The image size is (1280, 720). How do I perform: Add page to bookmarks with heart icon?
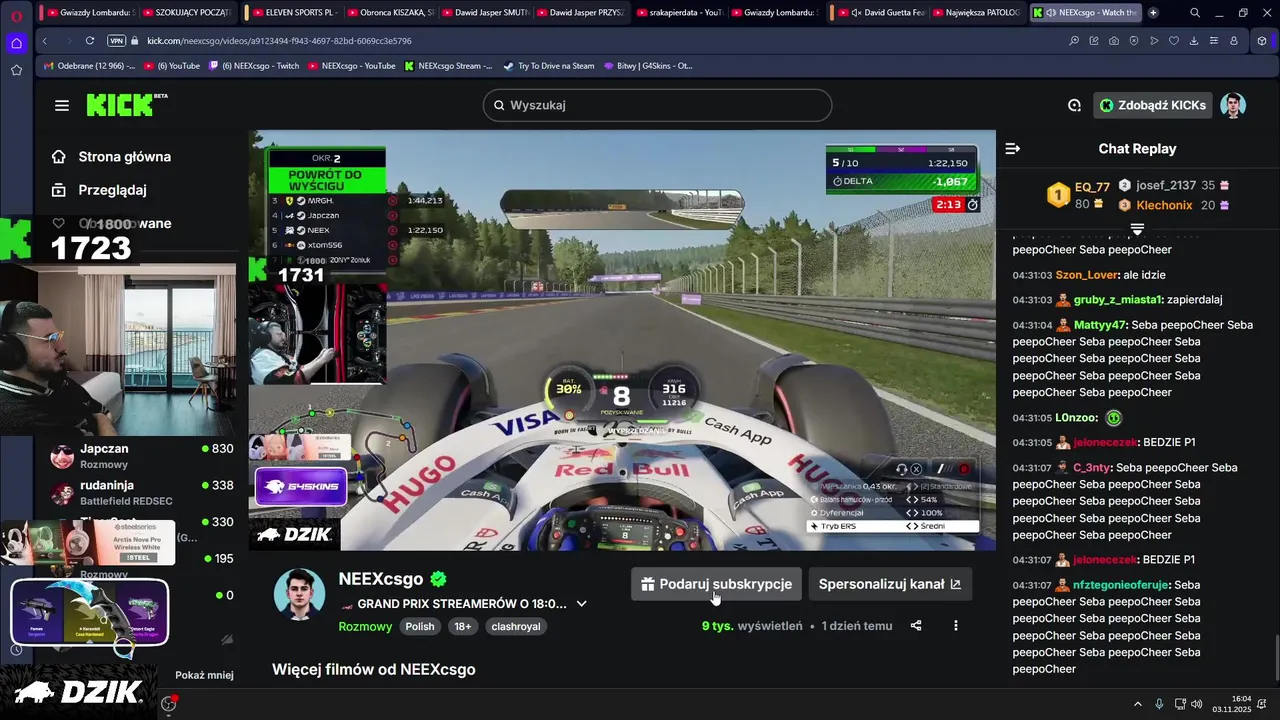pos(1174,41)
